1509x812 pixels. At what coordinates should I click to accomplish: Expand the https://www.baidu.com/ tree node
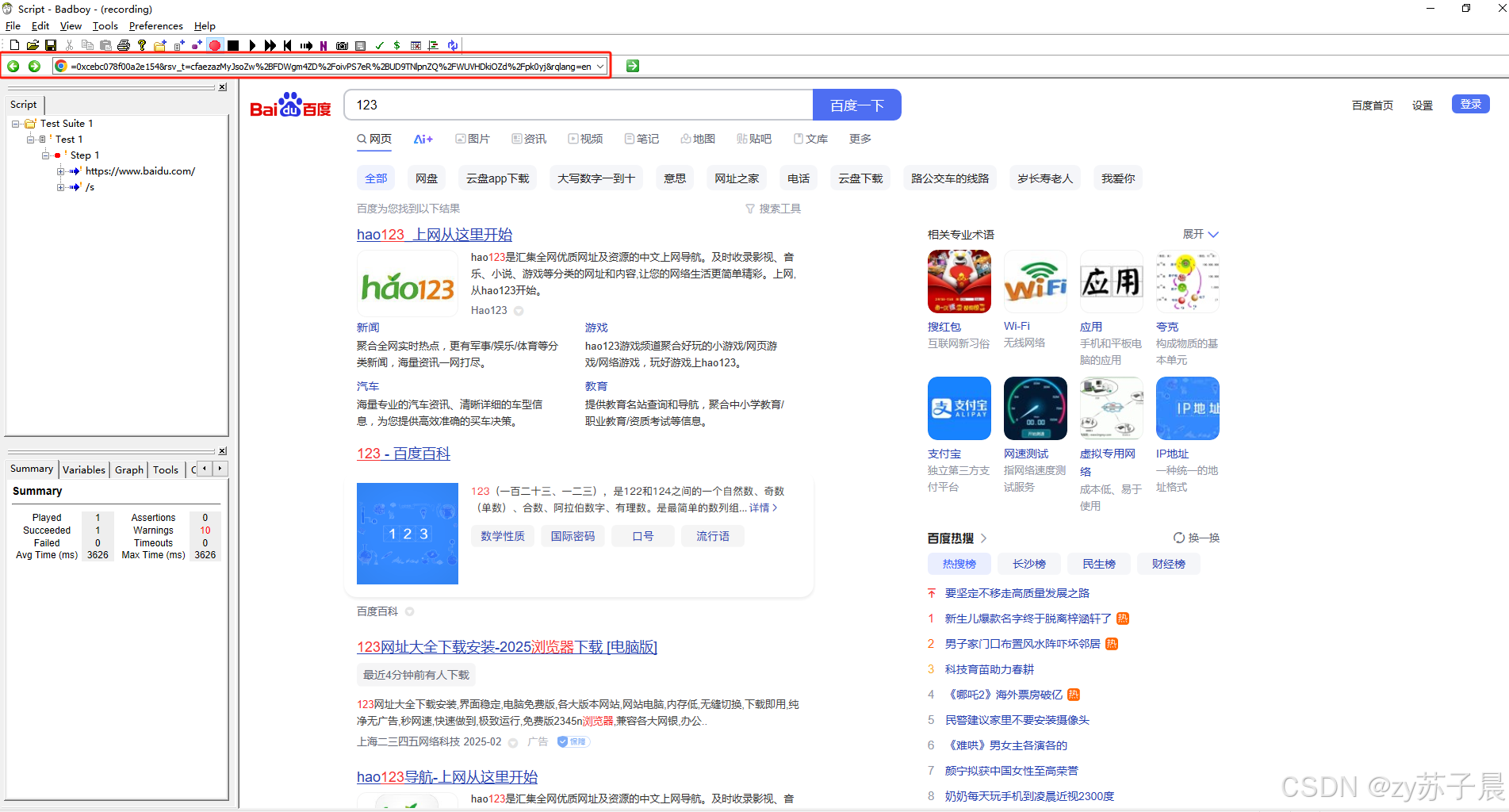click(60, 170)
